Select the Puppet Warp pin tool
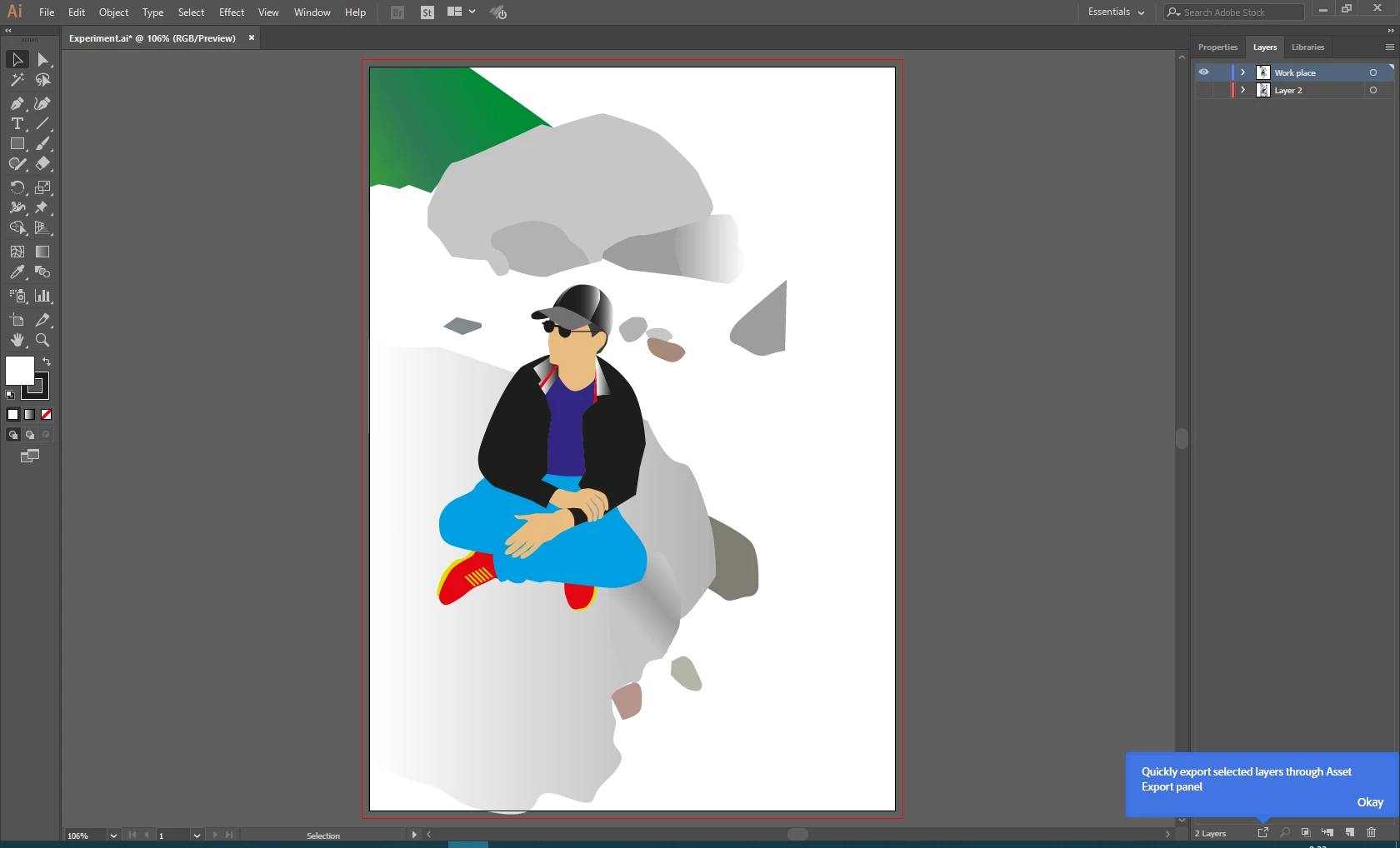 (x=43, y=207)
